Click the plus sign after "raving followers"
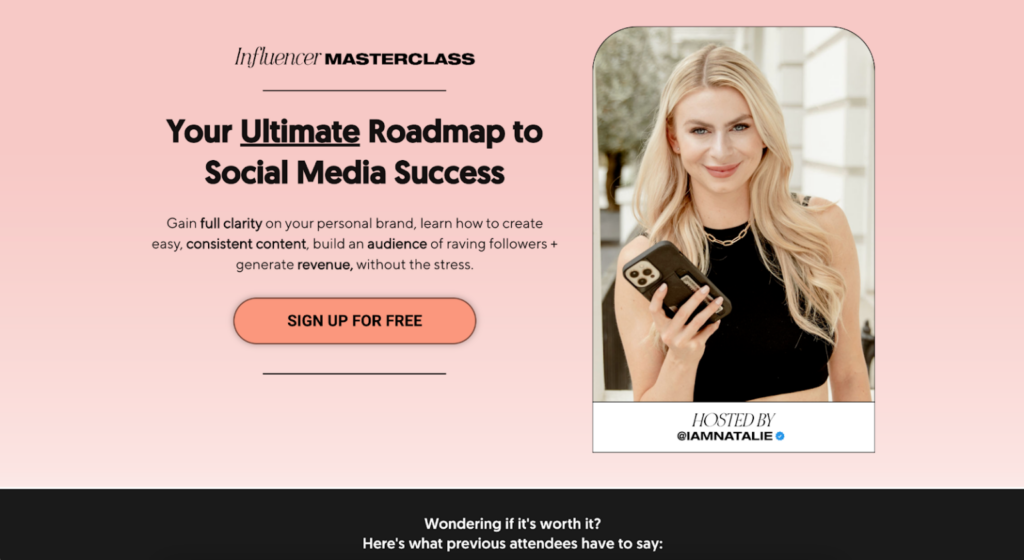The image size is (1024, 560). pyautogui.click(x=554, y=244)
